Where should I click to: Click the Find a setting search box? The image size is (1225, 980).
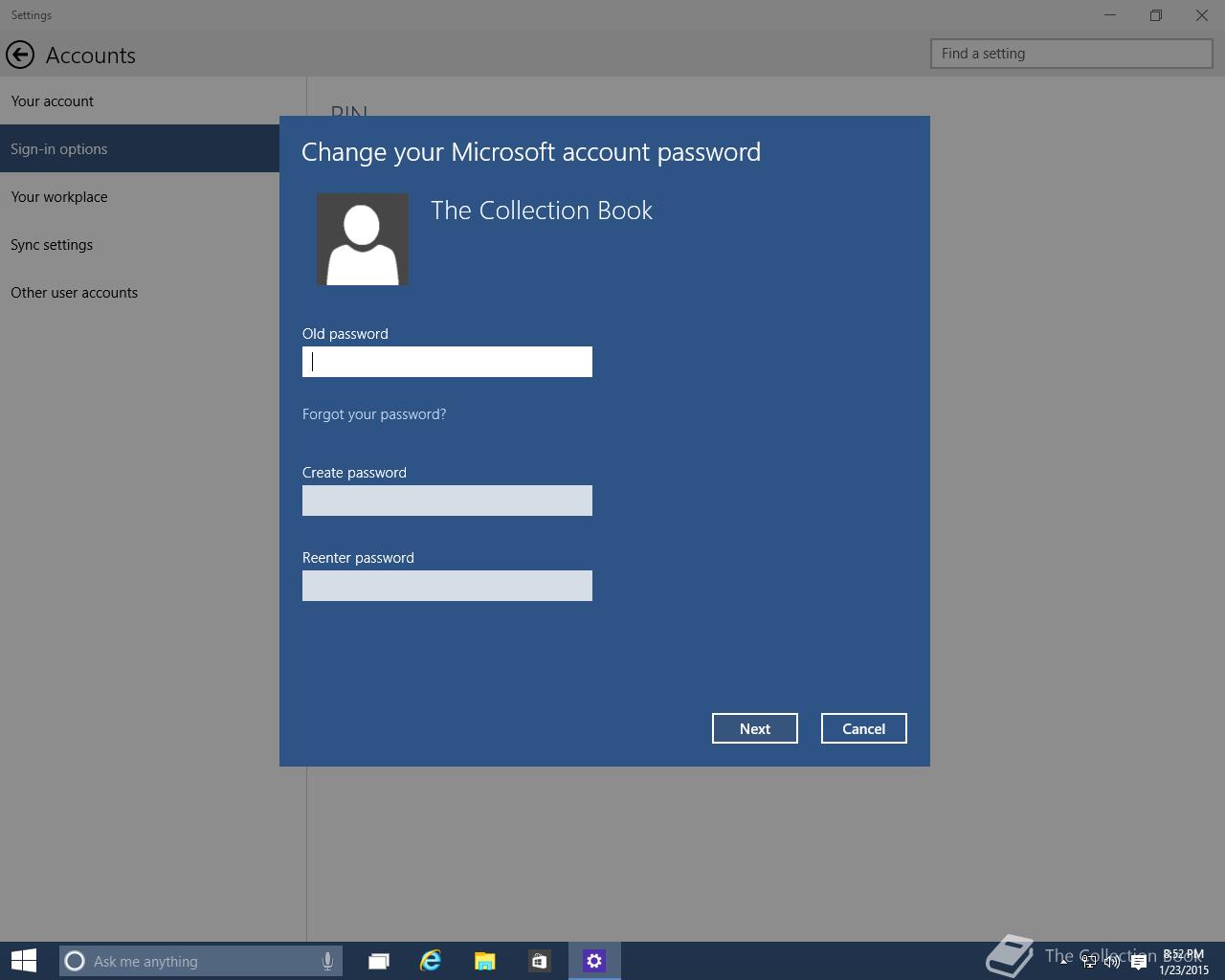pyautogui.click(x=1072, y=54)
